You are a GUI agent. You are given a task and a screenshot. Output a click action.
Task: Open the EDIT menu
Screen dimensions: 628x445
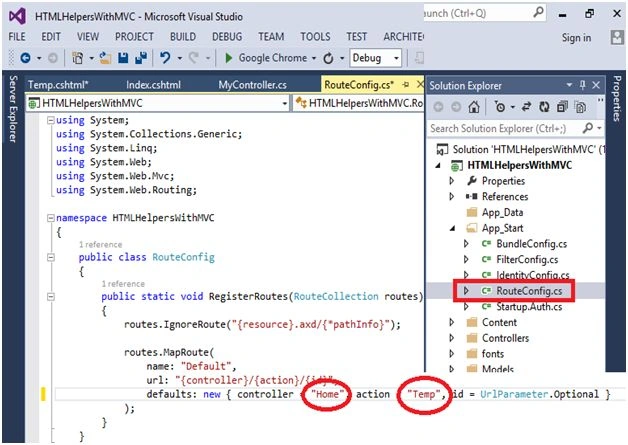[x=51, y=37]
